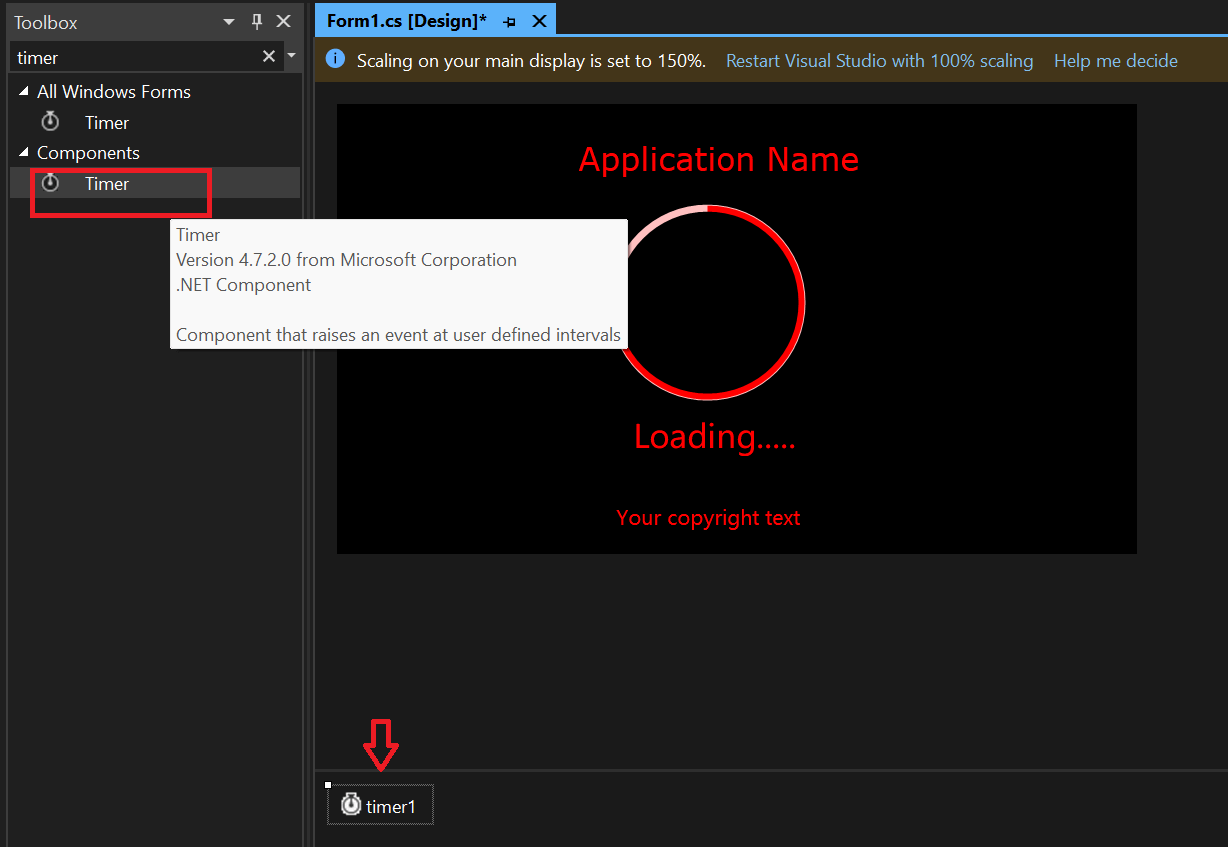Collapse the All Windows Forms group
The width and height of the screenshot is (1228, 847).
(x=22, y=91)
